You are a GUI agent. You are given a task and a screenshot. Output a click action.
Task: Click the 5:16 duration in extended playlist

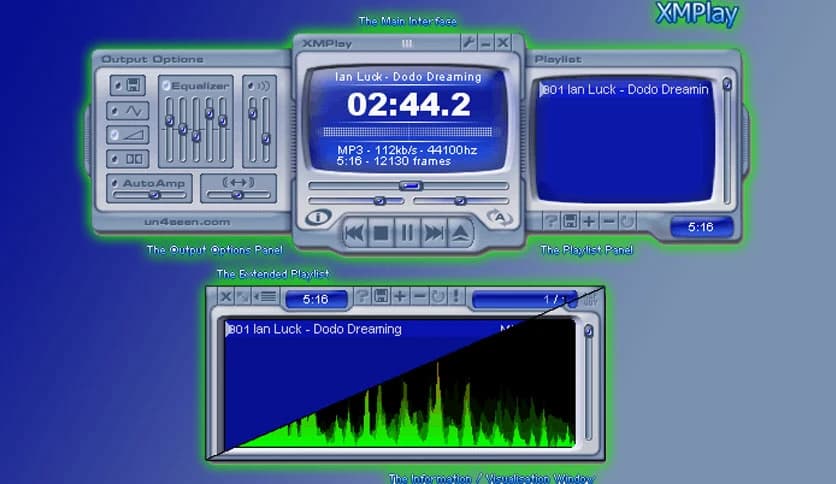[316, 300]
